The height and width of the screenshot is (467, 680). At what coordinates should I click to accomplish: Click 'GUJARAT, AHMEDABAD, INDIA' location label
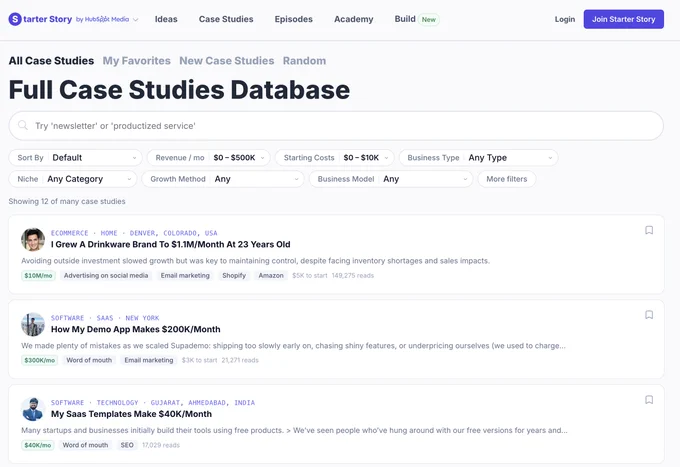pyautogui.click(x=203, y=403)
